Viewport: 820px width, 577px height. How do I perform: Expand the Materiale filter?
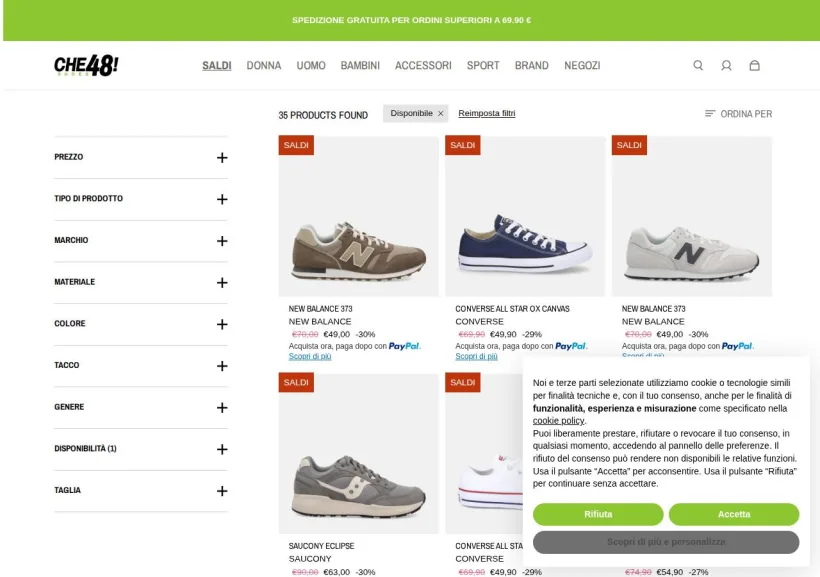pyautogui.click(x=141, y=282)
